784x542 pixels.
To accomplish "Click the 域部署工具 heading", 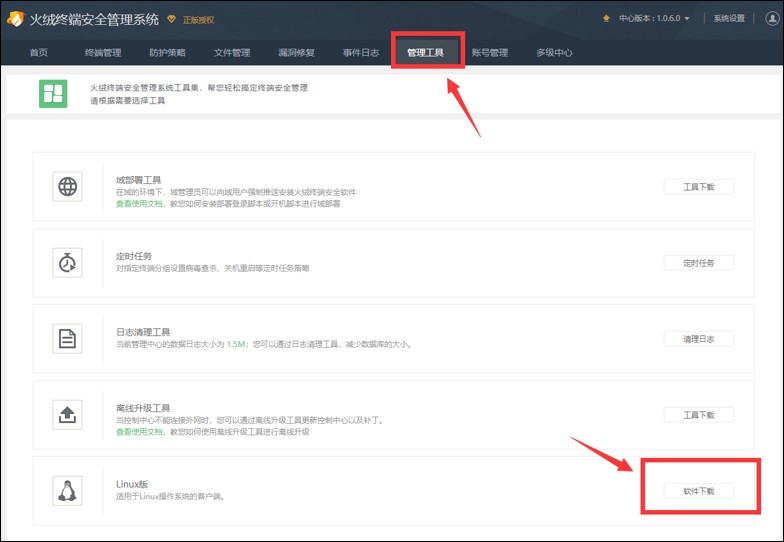I will pos(138,180).
